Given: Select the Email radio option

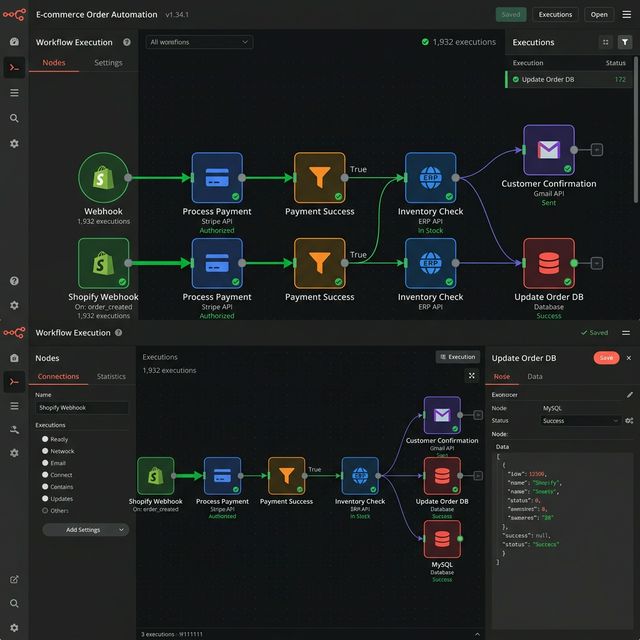Looking at the screenshot, I should click(x=45, y=463).
